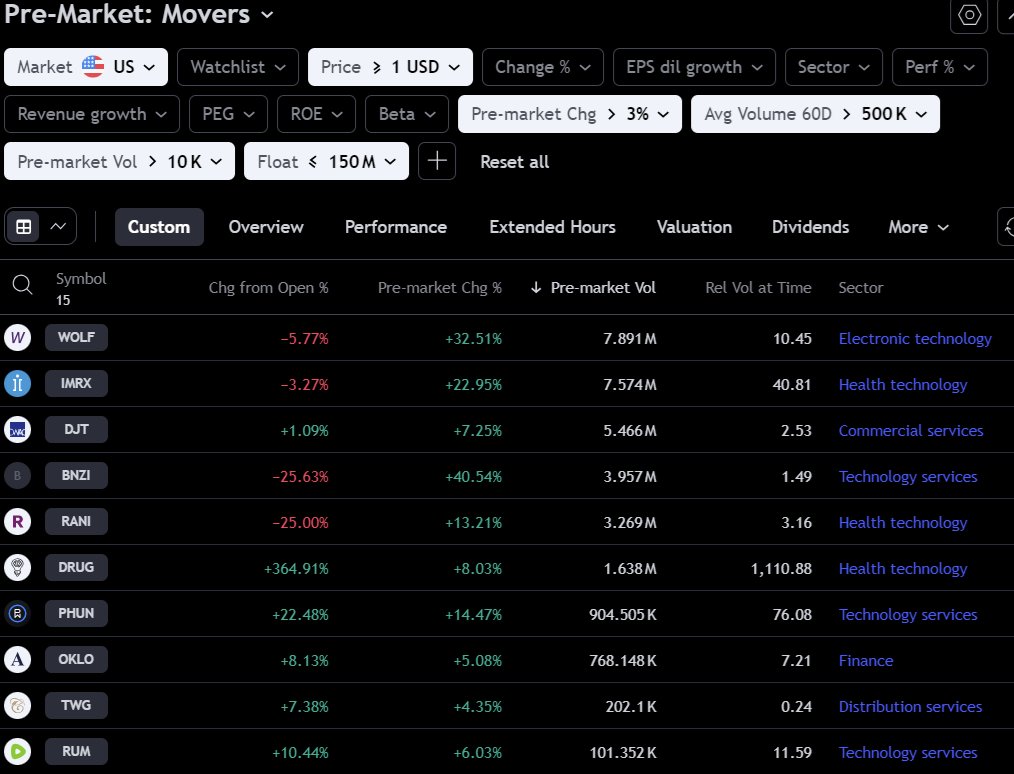
Task: Open Pre-market Vol > 10K filter
Action: [x=120, y=161]
